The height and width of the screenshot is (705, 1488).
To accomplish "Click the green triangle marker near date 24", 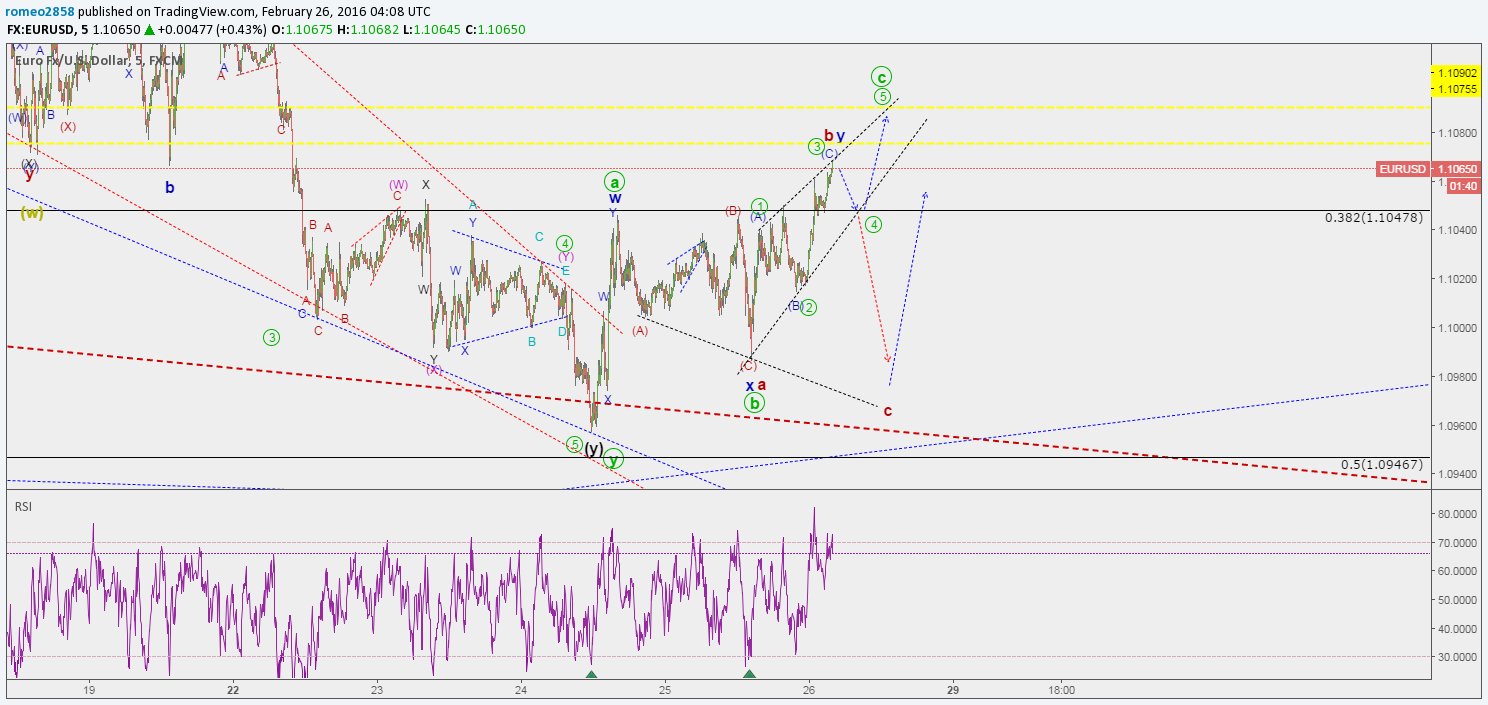I will click(591, 675).
